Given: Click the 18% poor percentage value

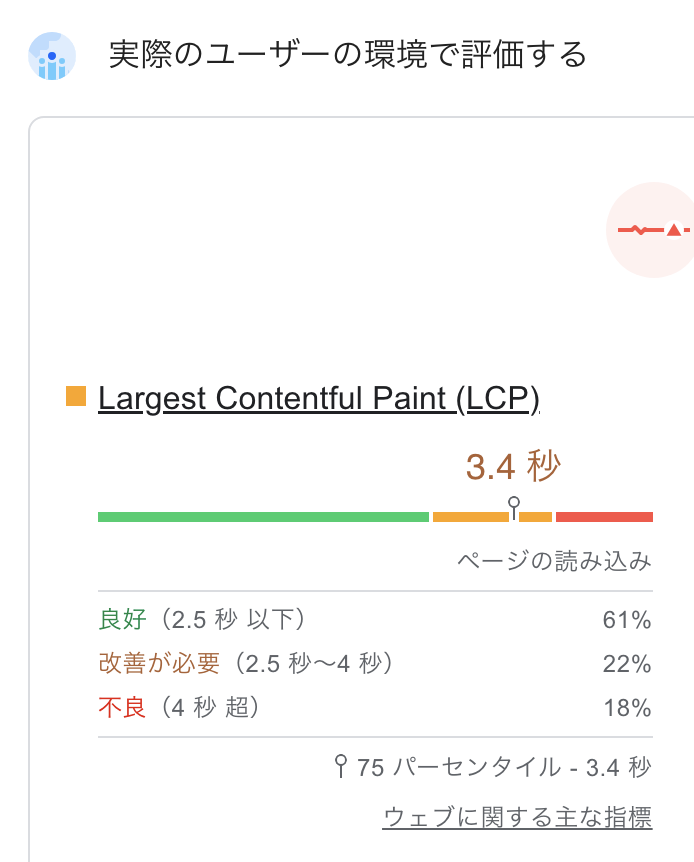Looking at the screenshot, I should click(x=627, y=708).
